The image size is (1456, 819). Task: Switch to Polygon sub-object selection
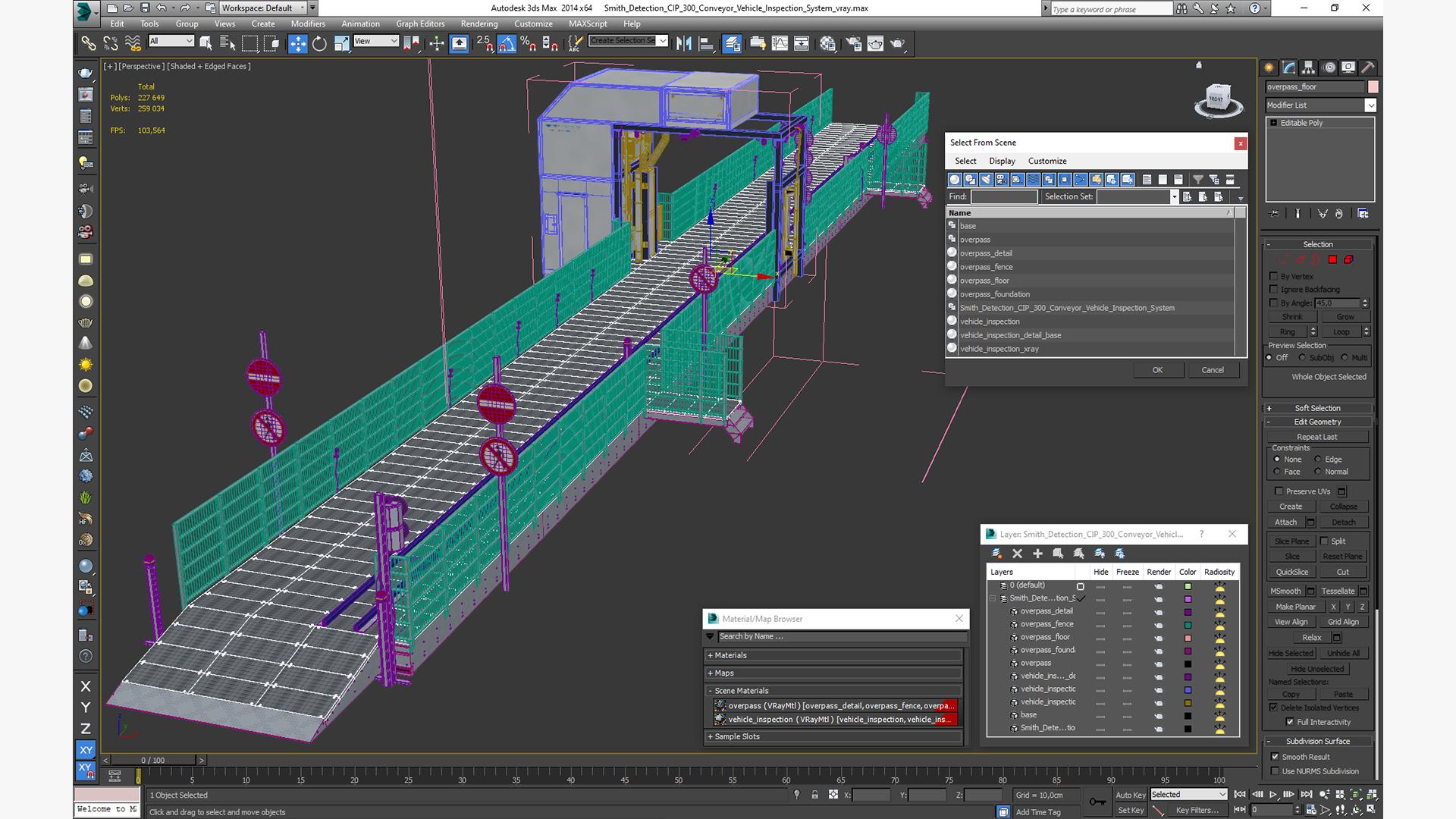click(1332, 259)
